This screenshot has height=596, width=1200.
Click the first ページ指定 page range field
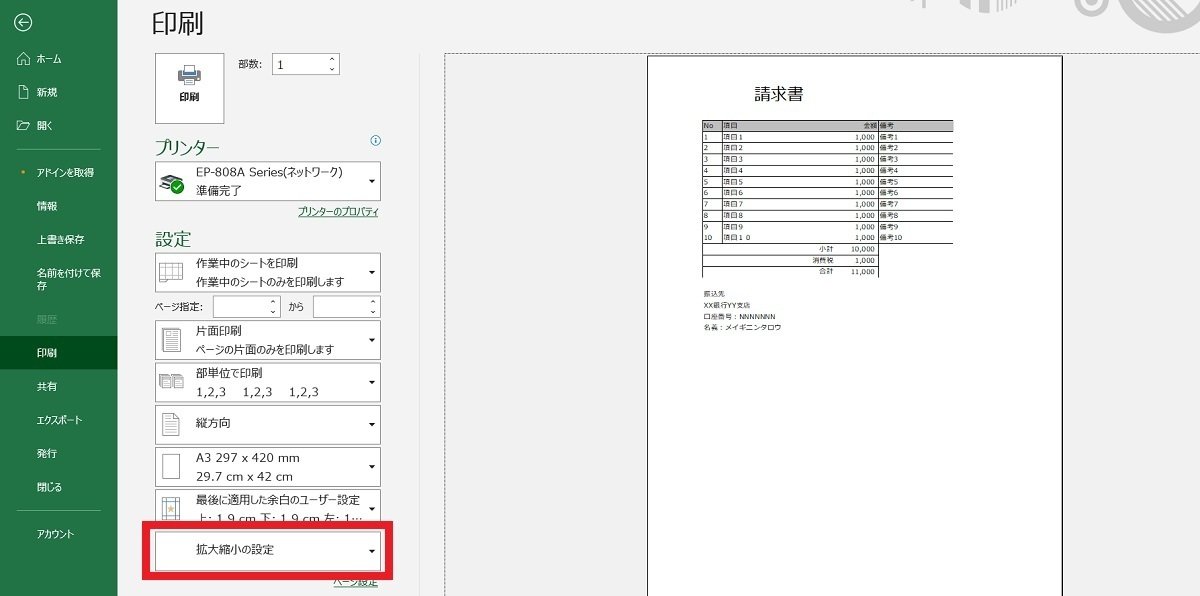coord(240,306)
